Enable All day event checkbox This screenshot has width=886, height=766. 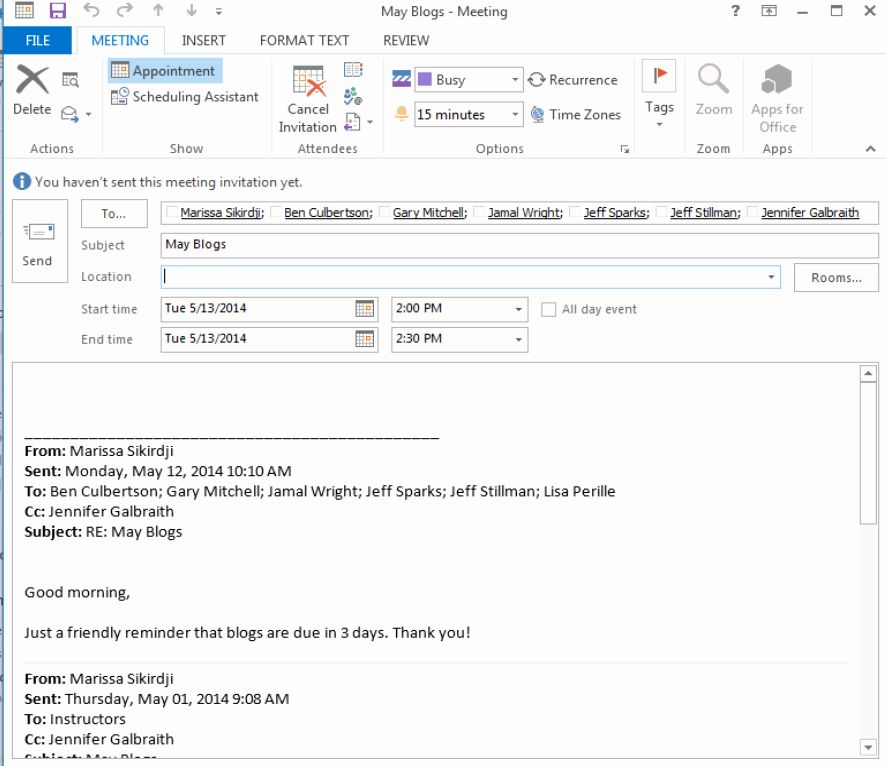[x=548, y=310]
